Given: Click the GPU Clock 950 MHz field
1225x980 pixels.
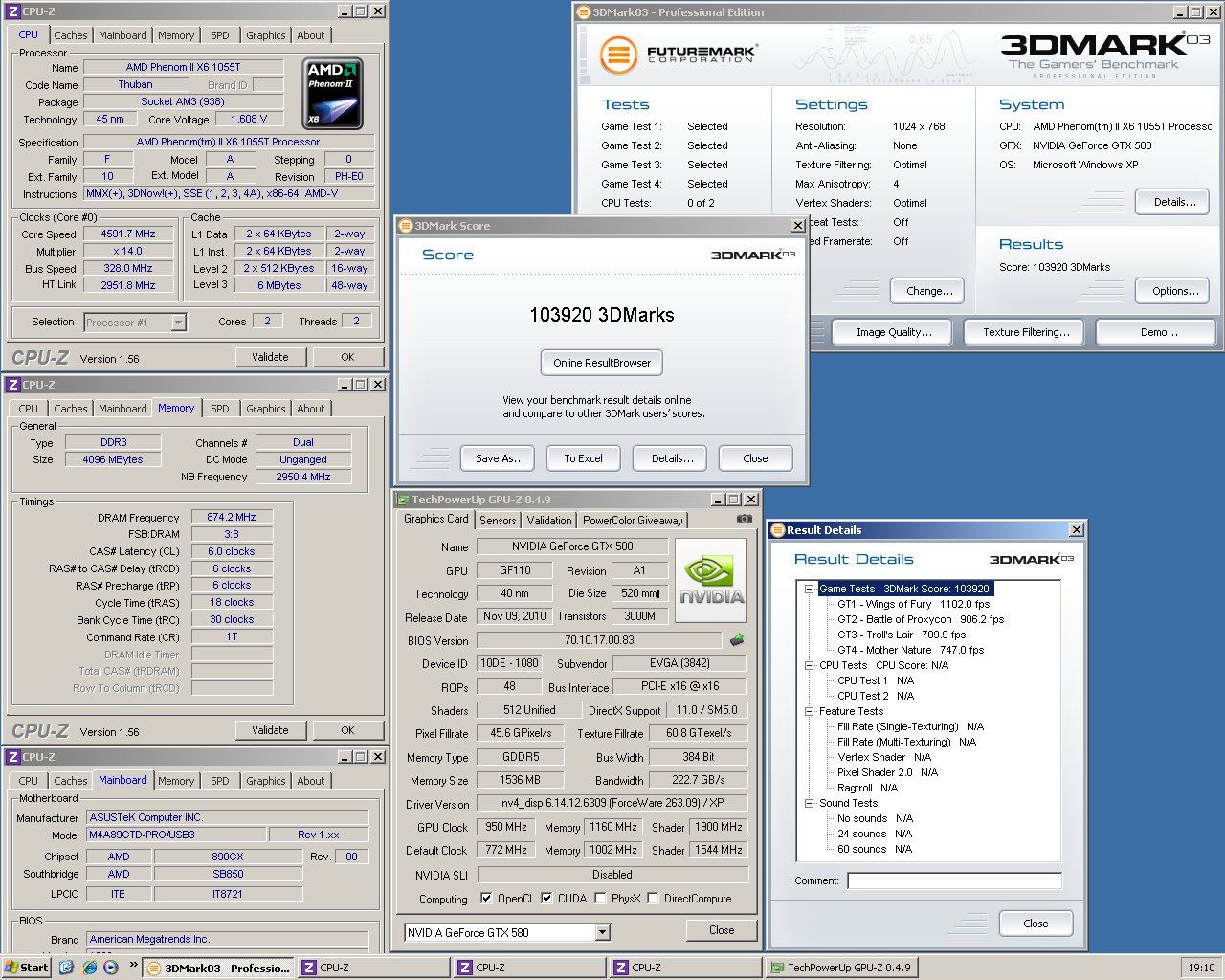Looking at the screenshot, I should [x=506, y=827].
